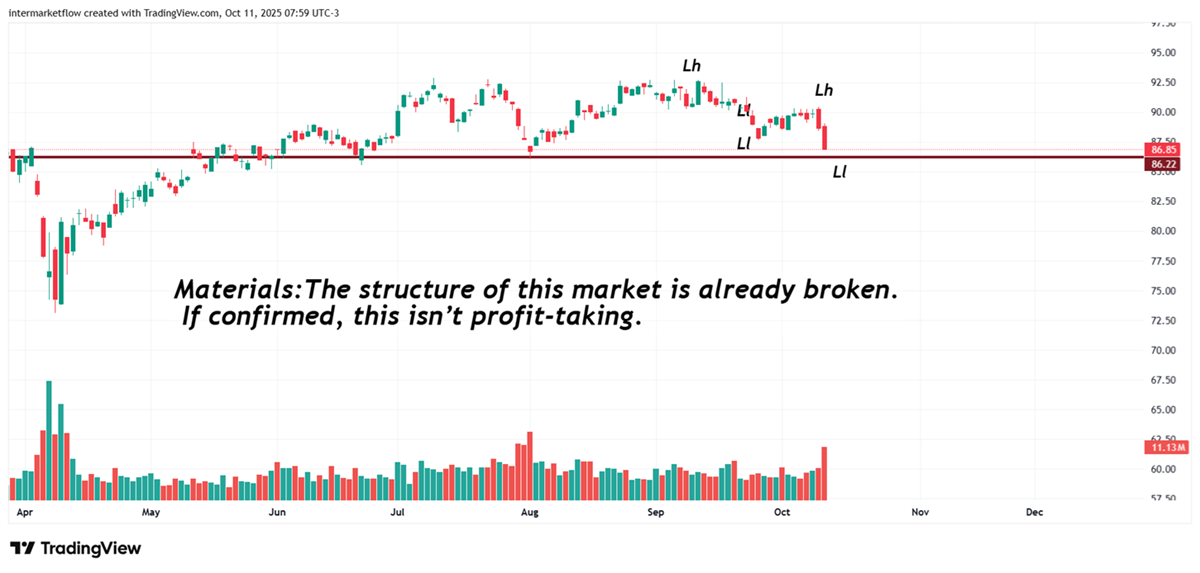The image size is (1200, 573).
Task: Select the Aug marker on time axis
Action: pos(530,513)
